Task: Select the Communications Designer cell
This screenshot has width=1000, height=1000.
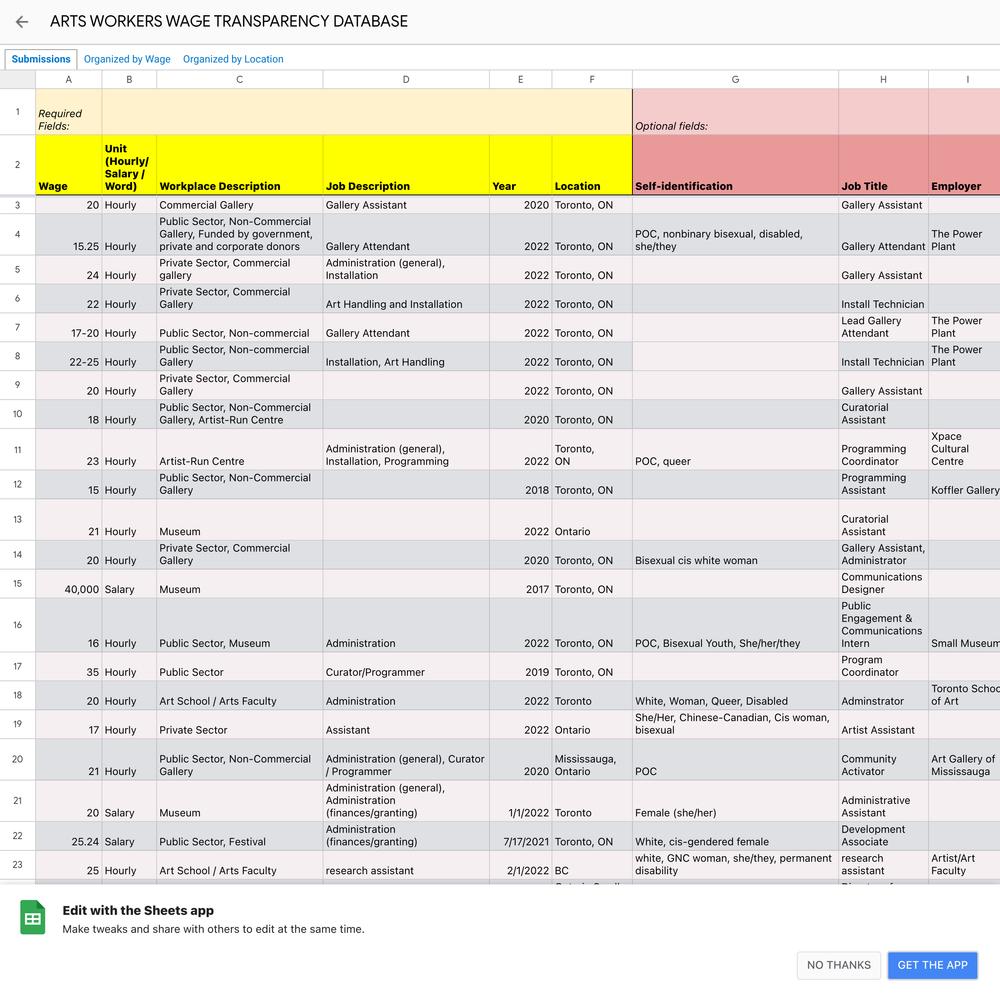Action: (x=883, y=584)
